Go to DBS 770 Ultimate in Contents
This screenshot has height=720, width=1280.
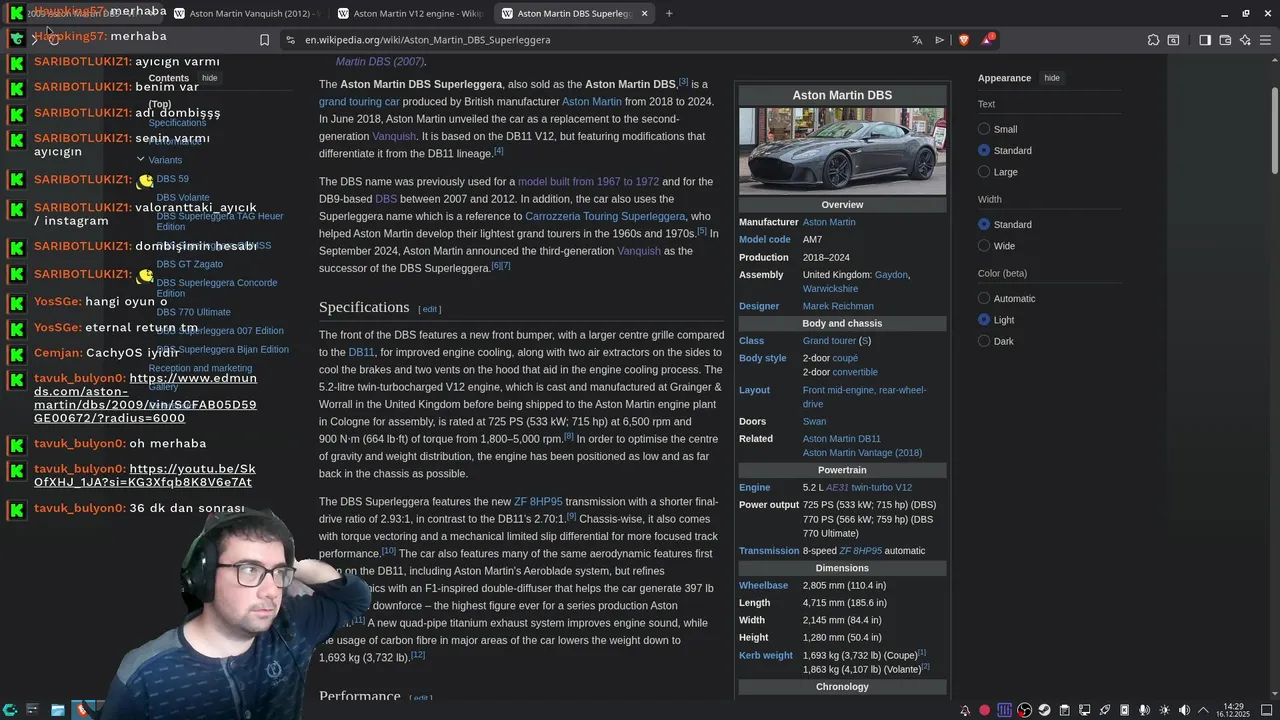pyautogui.click(x=193, y=312)
